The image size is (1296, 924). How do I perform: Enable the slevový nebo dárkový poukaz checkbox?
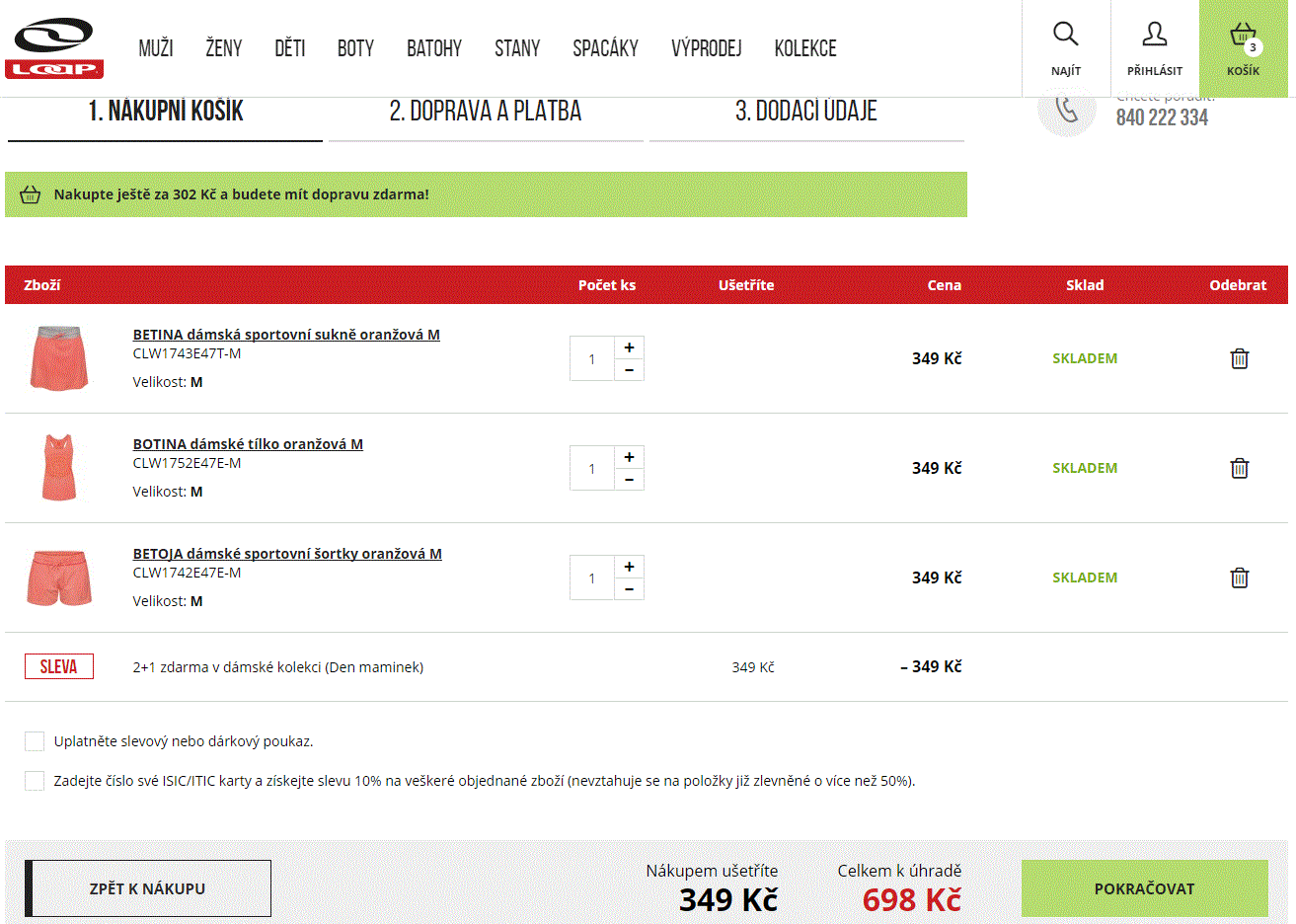point(35,741)
